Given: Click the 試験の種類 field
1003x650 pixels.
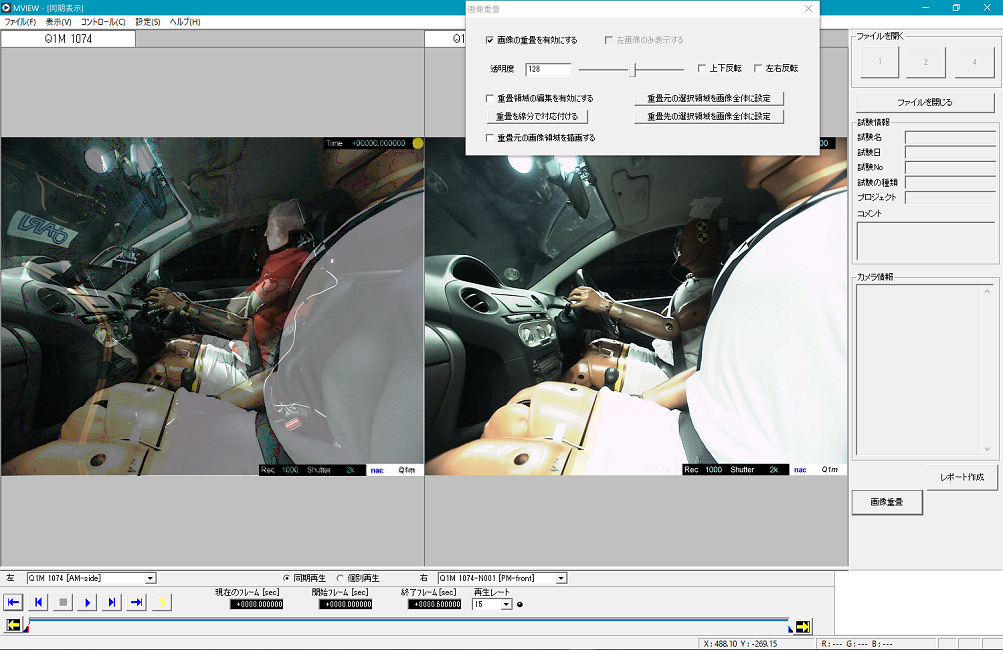Looking at the screenshot, I should (x=951, y=183).
